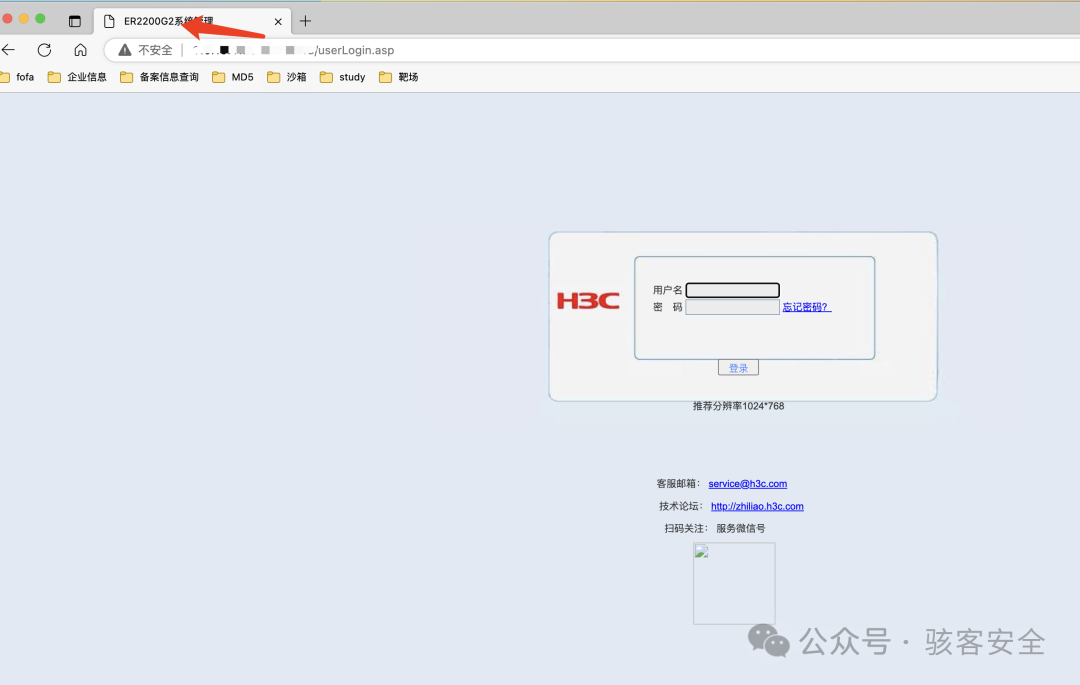
Task: Open the service@h3c.com email link
Action: 747,484
